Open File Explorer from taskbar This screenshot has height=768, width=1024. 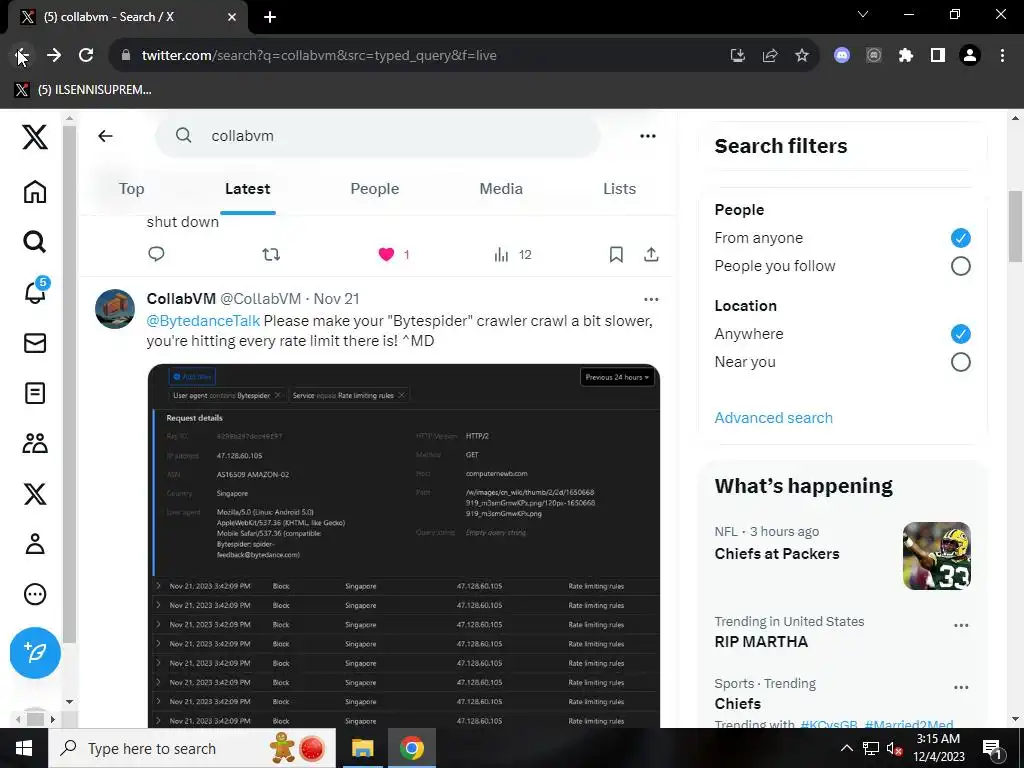pos(362,748)
